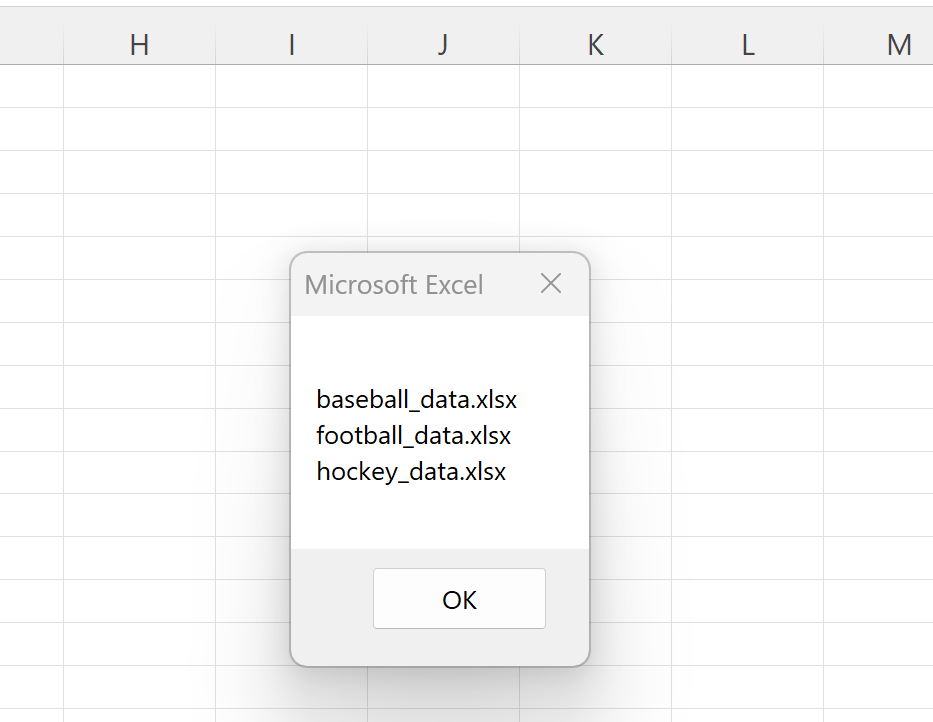The image size is (933, 722).
Task: Select column H header
Action: click(139, 45)
